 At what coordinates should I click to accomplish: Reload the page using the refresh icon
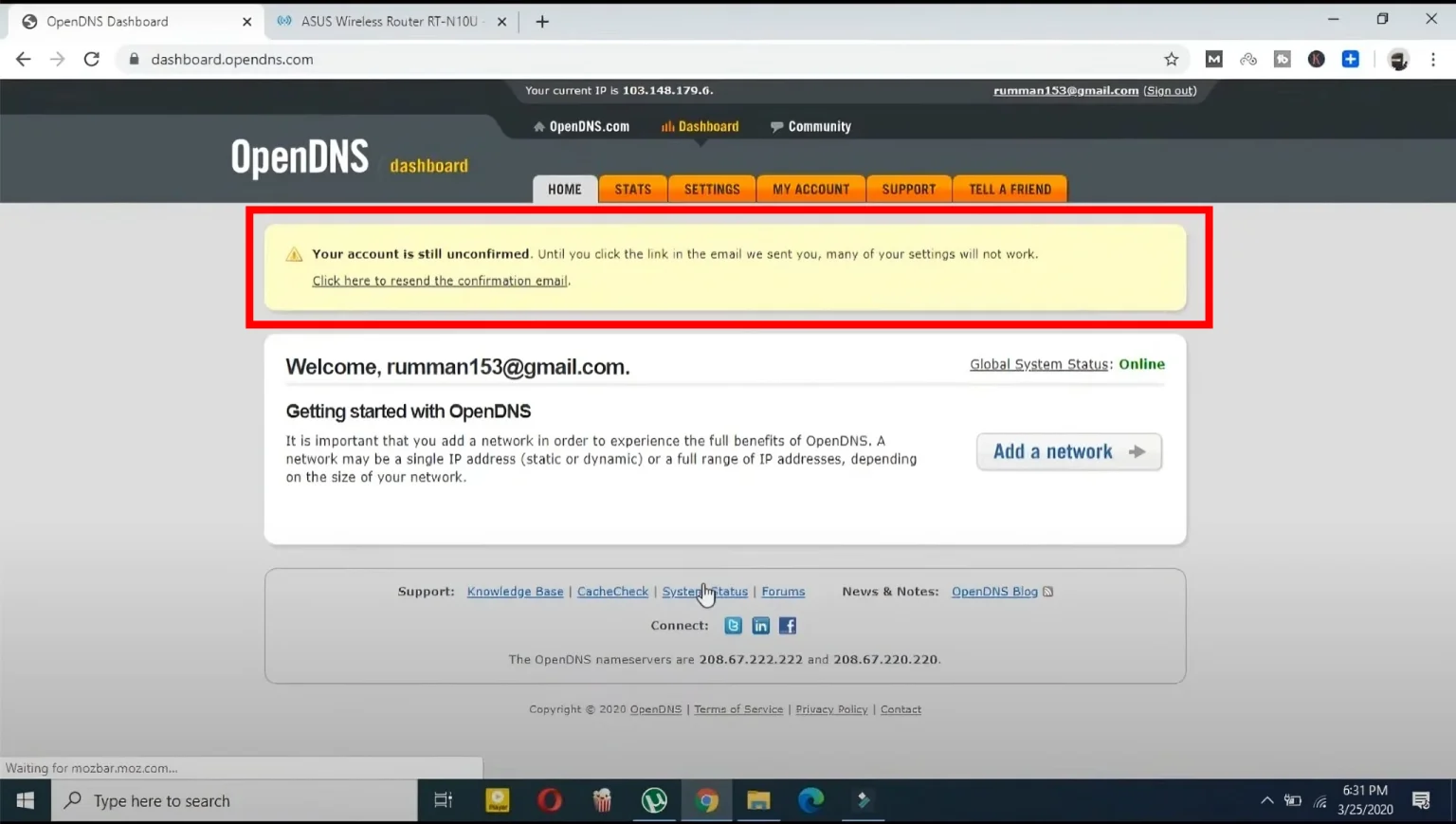coord(91,59)
